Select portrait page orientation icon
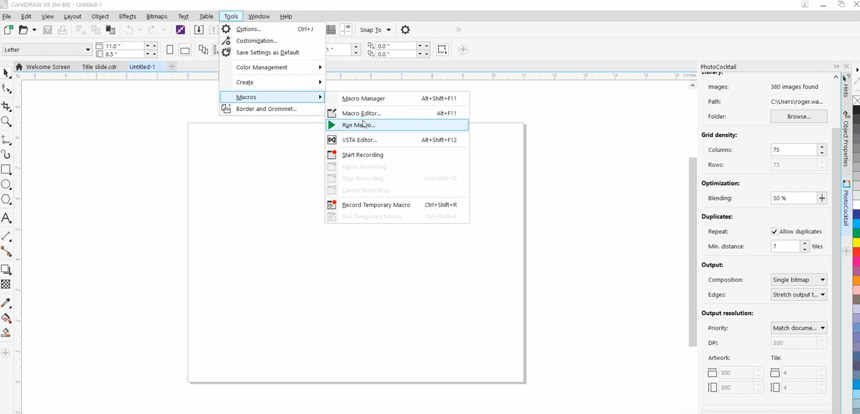 click(169, 50)
